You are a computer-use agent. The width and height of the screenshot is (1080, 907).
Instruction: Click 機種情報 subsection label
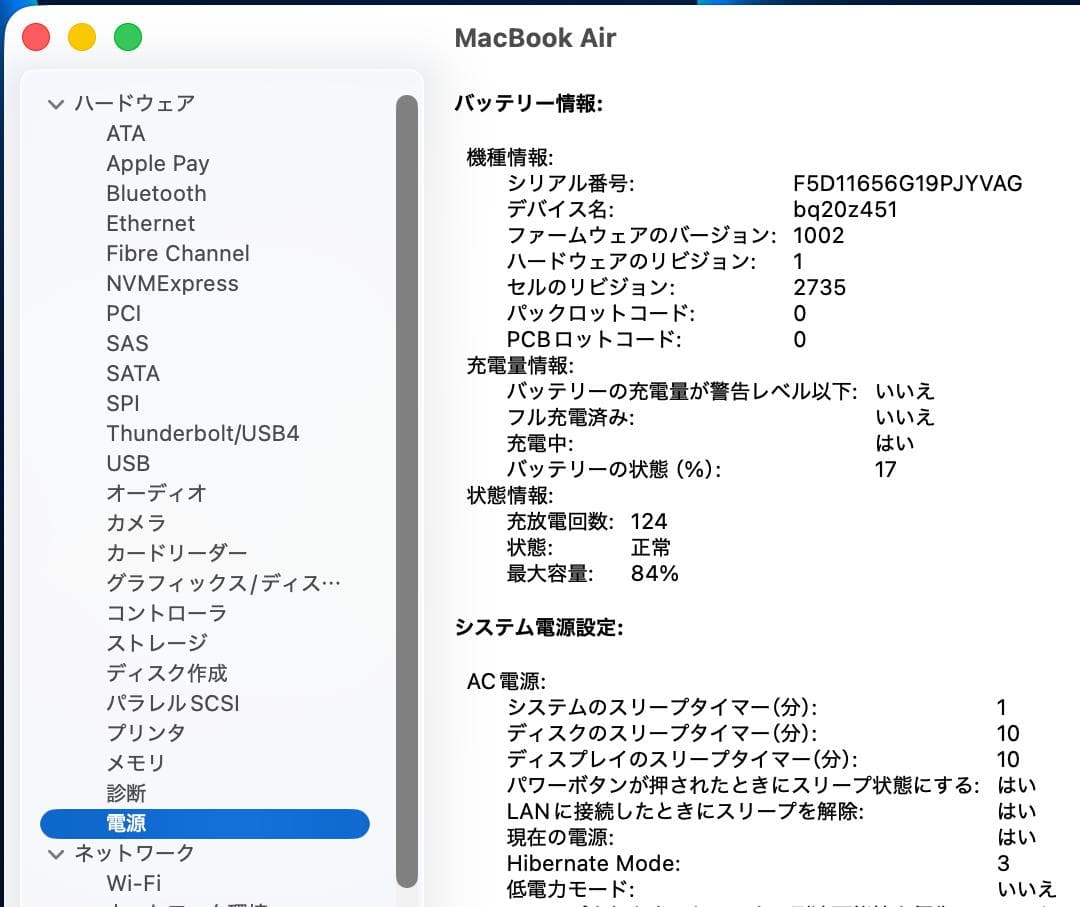(x=510, y=157)
